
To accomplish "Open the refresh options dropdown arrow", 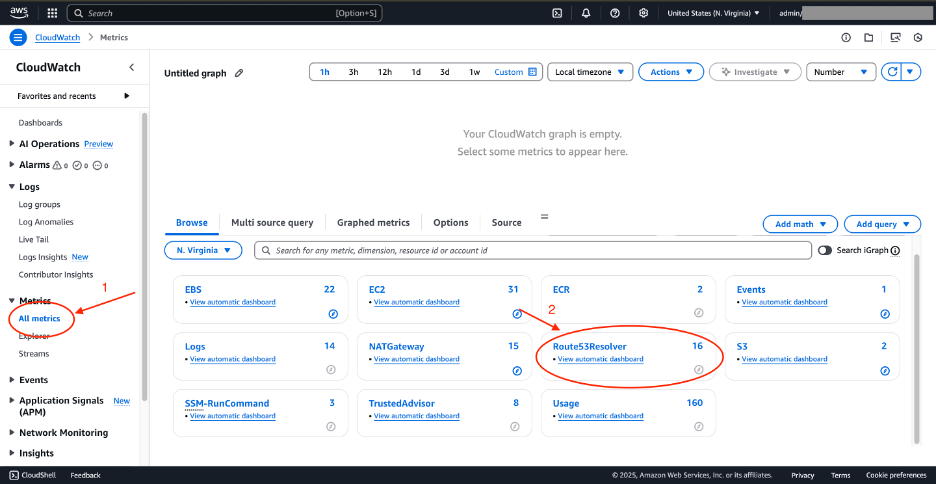I will (910, 72).
